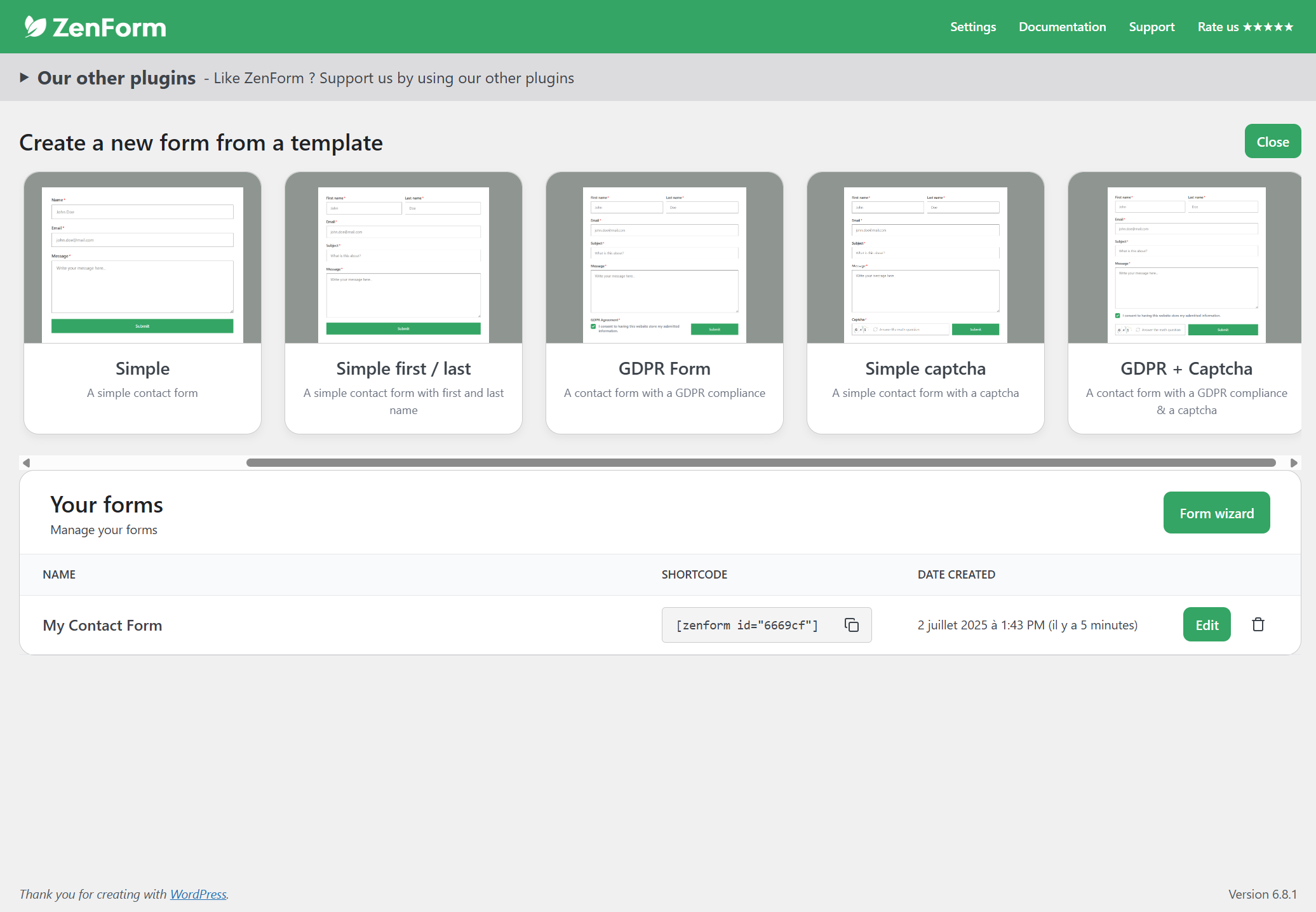Click the 'Version 6.8.1' footer text
Viewport: 1316px width, 912px height.
1263,894
